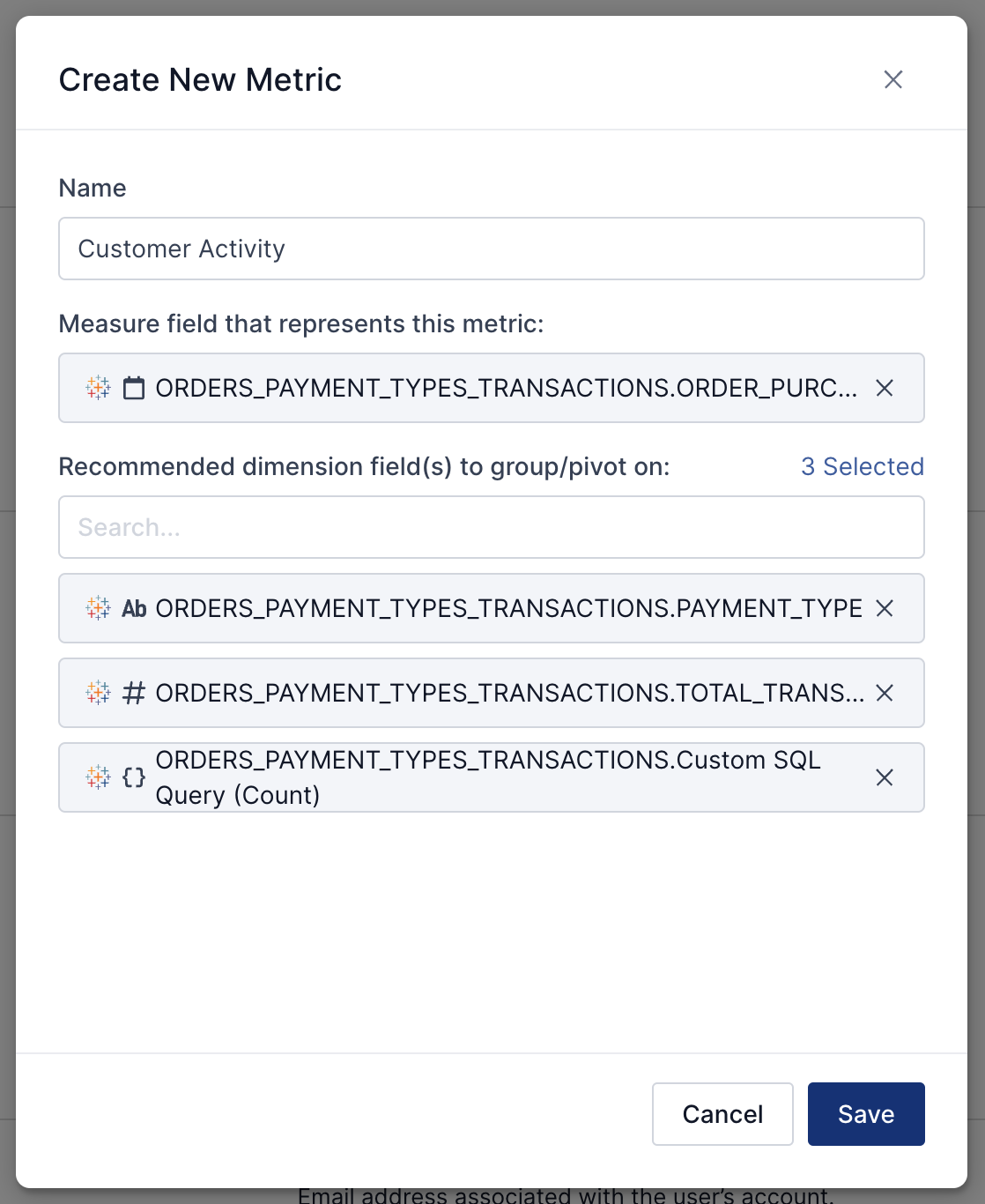Select the Custom SQL Query (Count) field text
This screenshot has width=985, height=1204.
pos(487,777)
